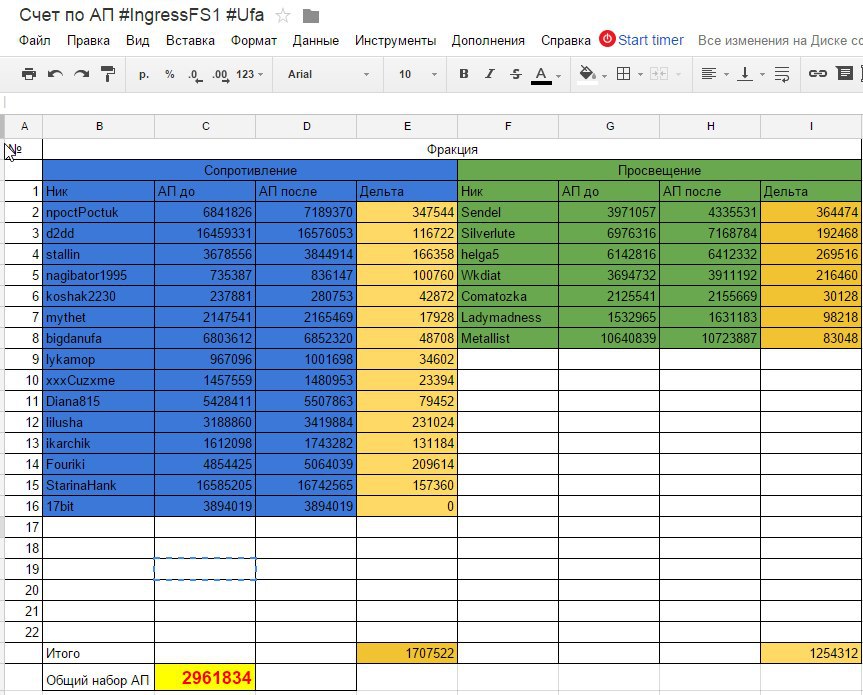Viewport: 863px width, 695px height.
Task: Select column G header
Action: click(609, 127)
